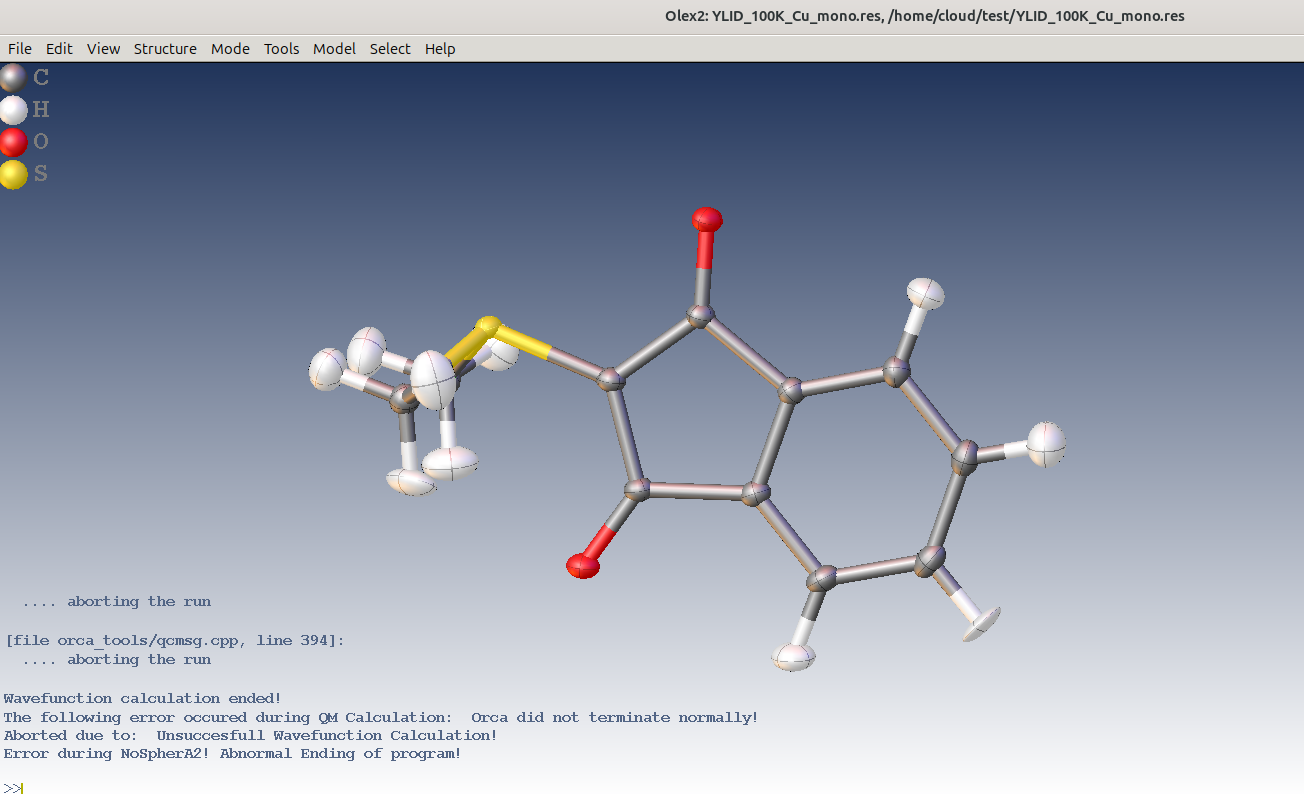Screen dimensions: 1304x794
Task: Click the carbon (C) legend sphere
Action: (x=13, y=77)
